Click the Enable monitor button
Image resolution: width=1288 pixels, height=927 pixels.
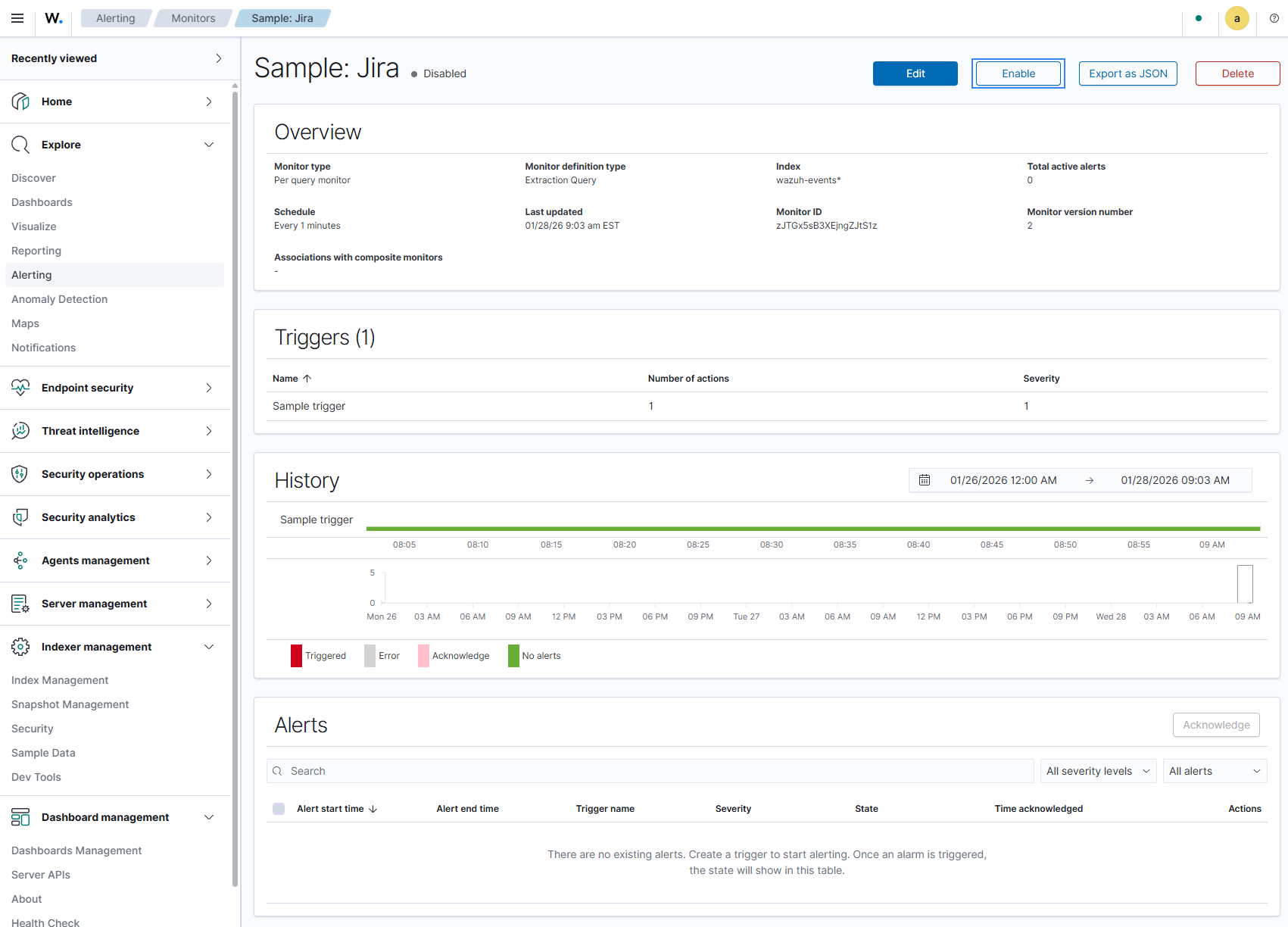[x=1018, y=73]
